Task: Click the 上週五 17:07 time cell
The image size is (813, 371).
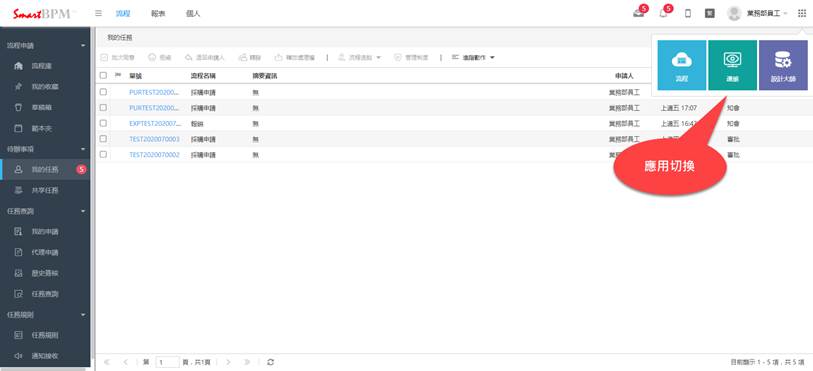Action: point(679,108)
